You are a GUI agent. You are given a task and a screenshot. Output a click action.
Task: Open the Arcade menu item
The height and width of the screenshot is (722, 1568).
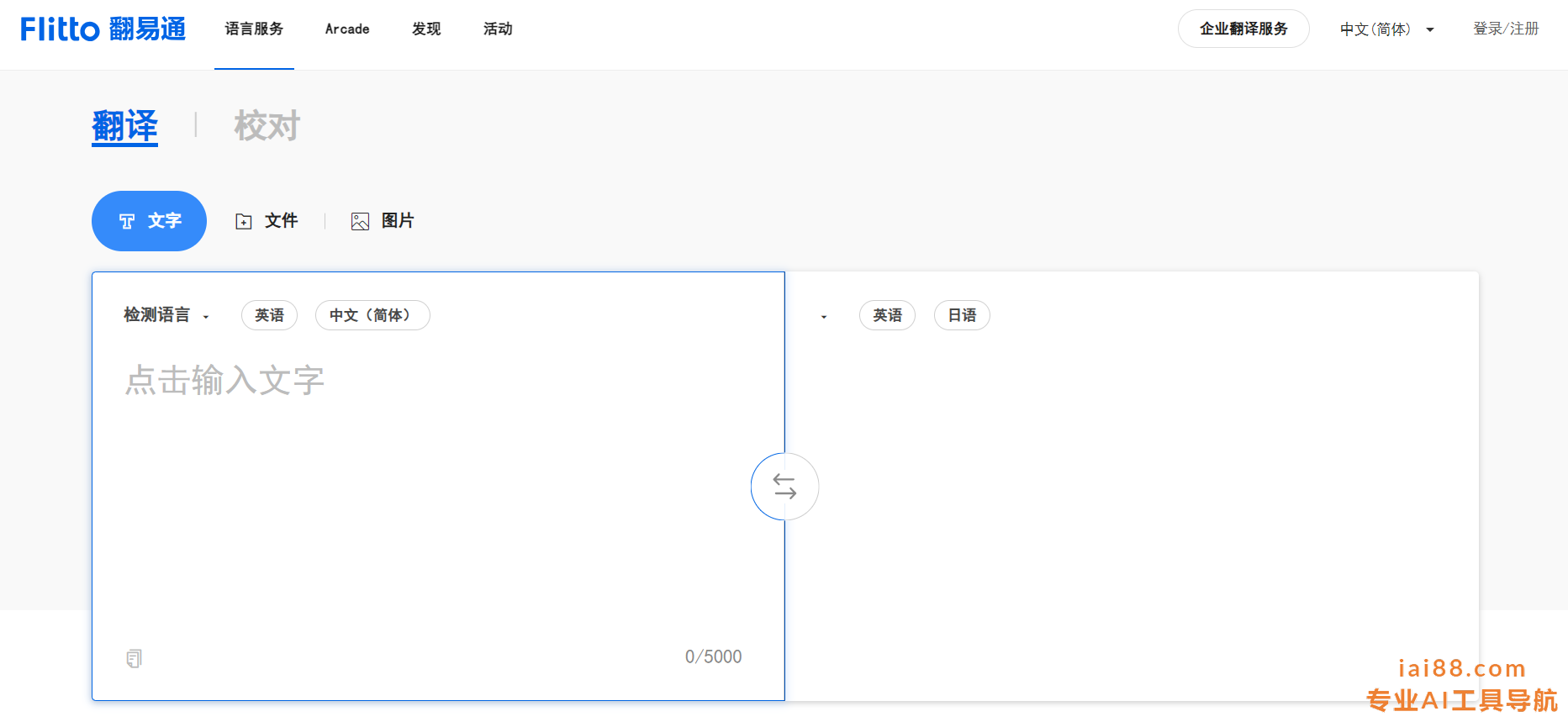347,29
